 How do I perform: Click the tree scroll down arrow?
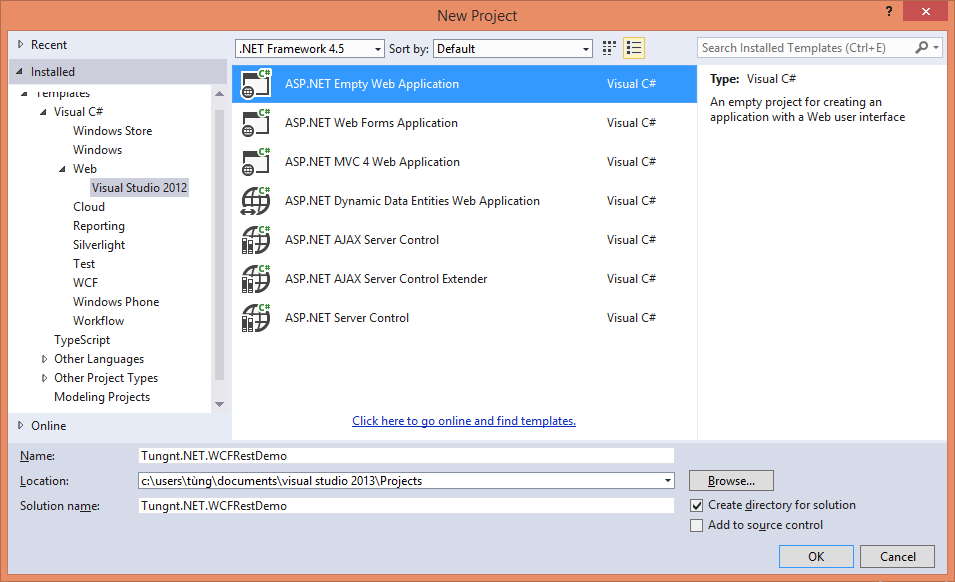tap(219, 404)
